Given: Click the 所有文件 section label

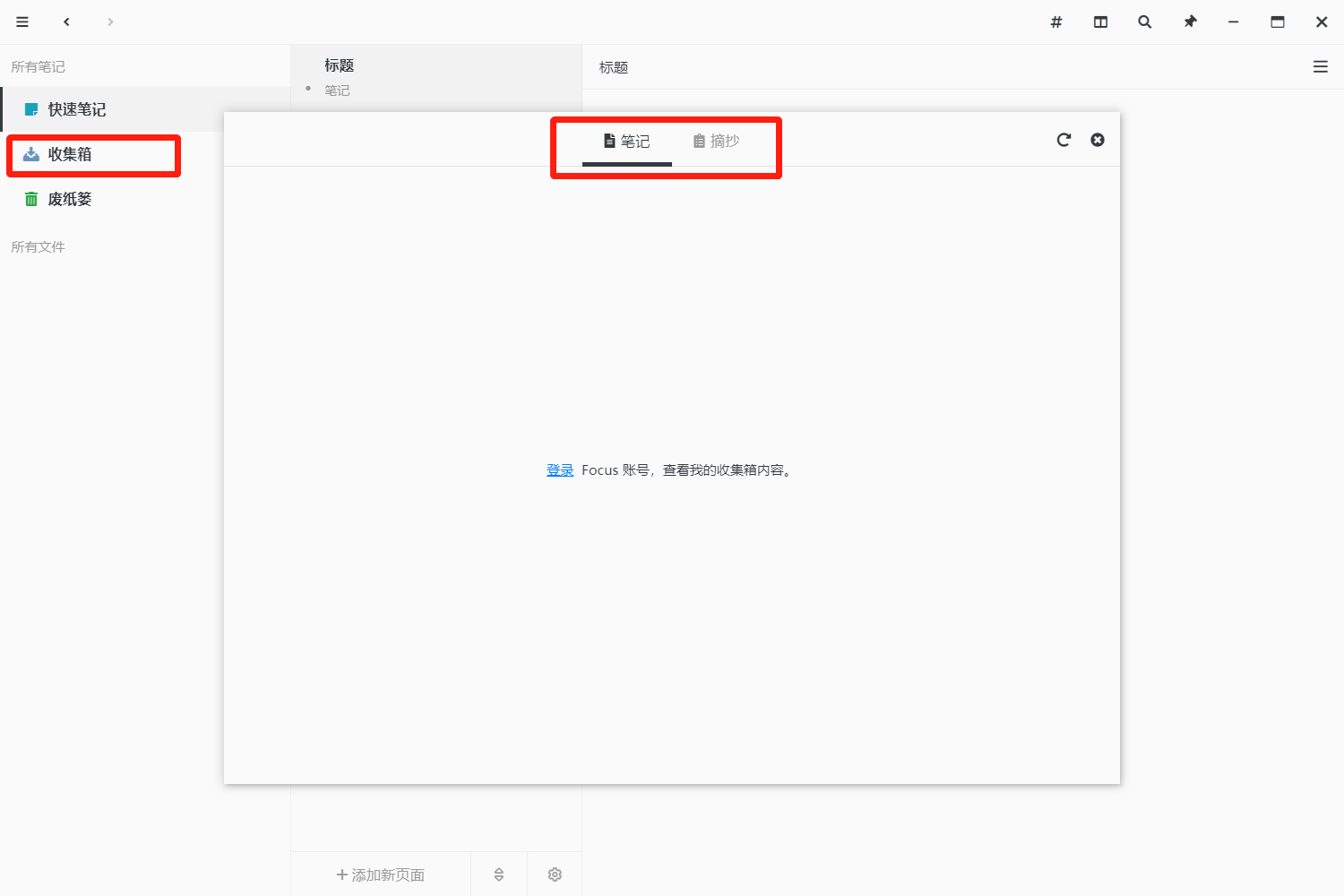Looking at the screenshot, I should tap(38, 247).
